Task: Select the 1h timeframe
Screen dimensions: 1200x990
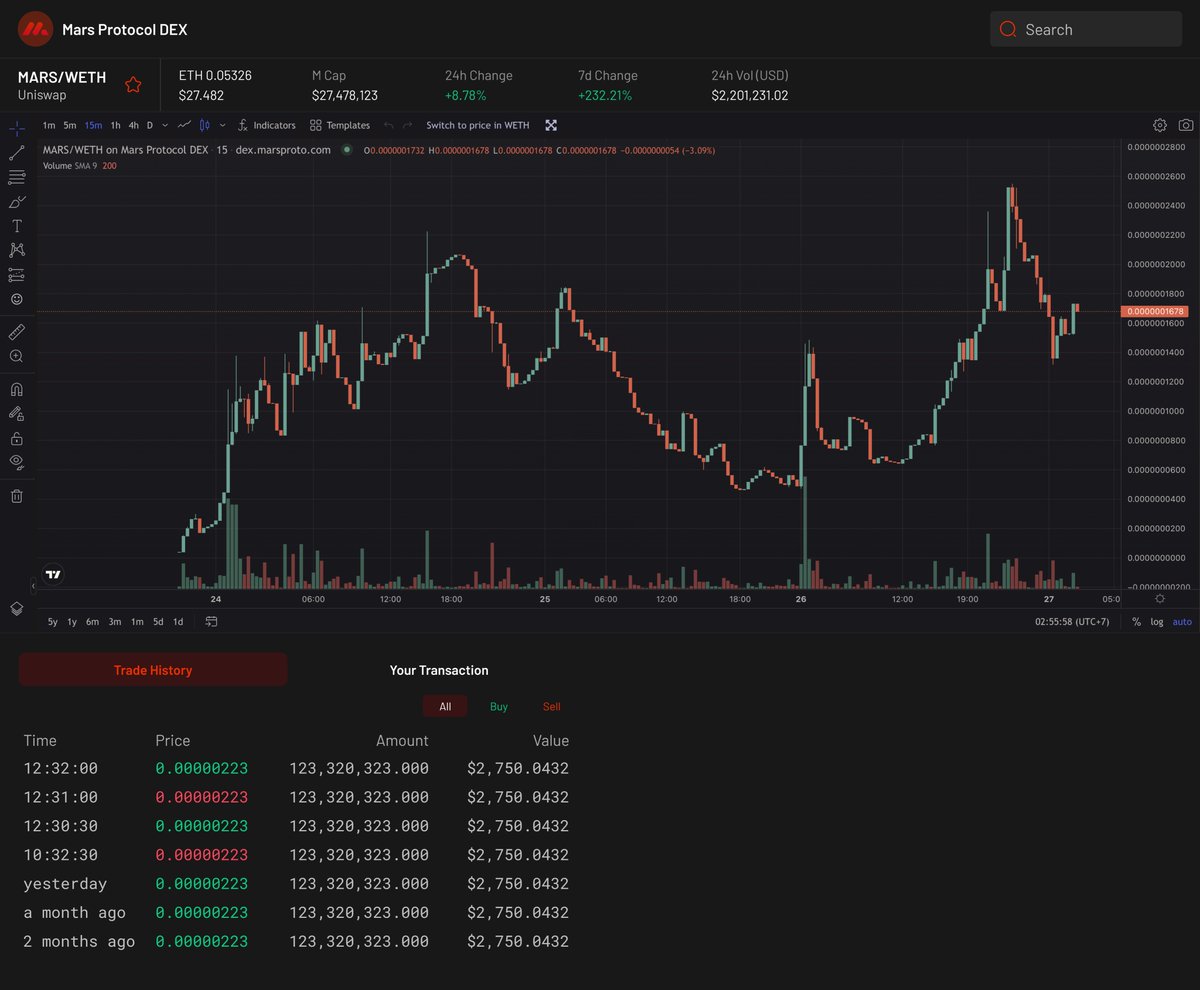Action: [x=116, y=125]
